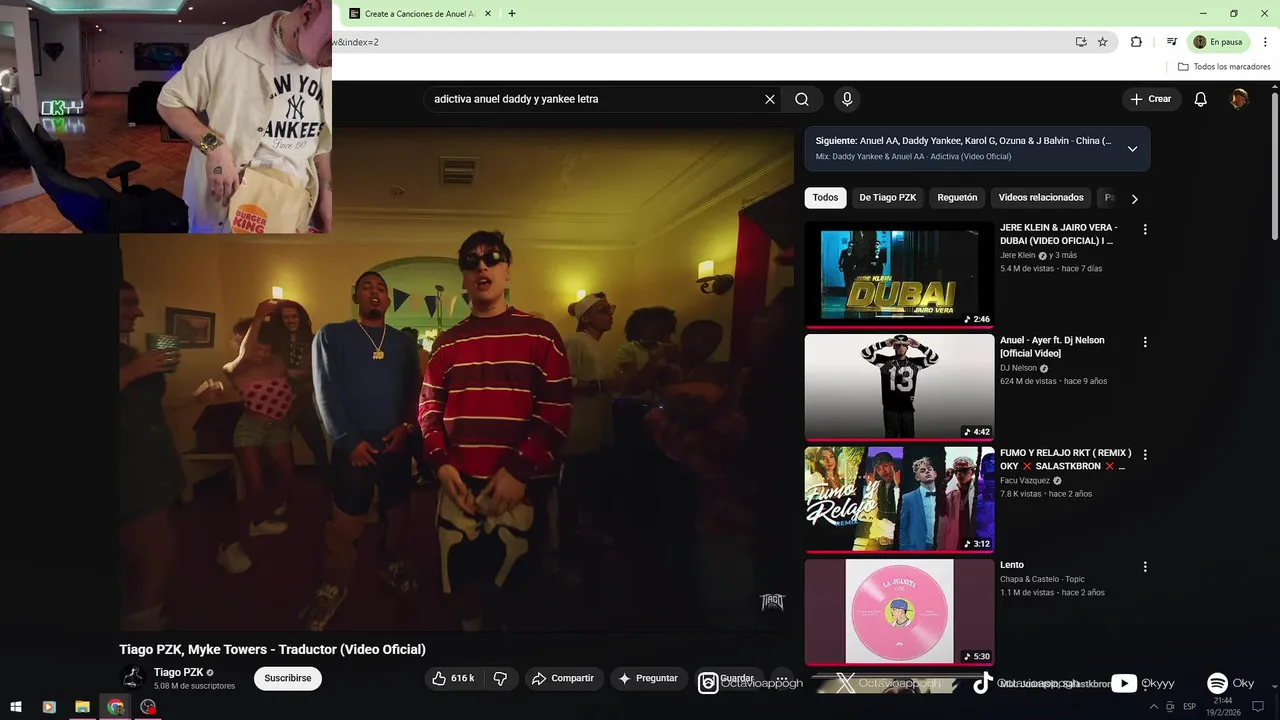Click the DJ Nelson channel name
1280x720 pixels.
pos(1018,368)
